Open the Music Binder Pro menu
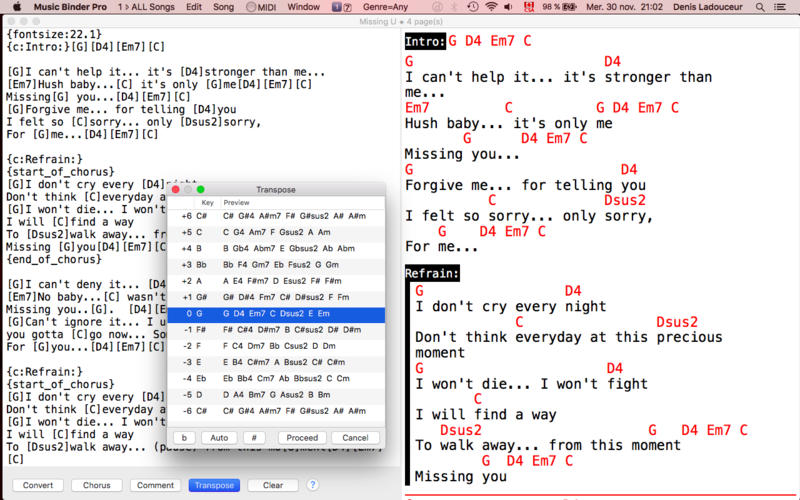Screen dimensions: 800x500 [70, 7]
